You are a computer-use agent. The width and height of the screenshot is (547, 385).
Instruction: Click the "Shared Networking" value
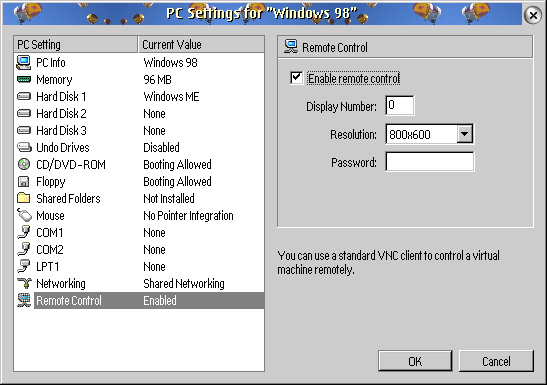pyautogui.click(x=184, y=283)
